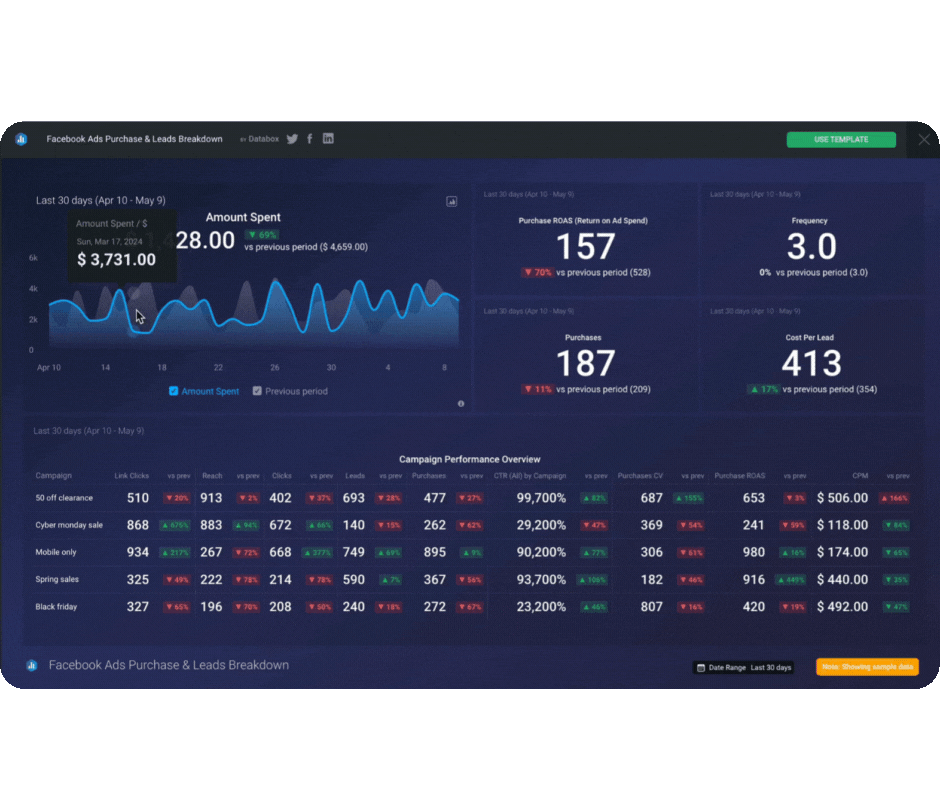Click the 70% change badge under Purchase ROAS
The height and width of the screenshot is (788, 940).
point(537,272)
